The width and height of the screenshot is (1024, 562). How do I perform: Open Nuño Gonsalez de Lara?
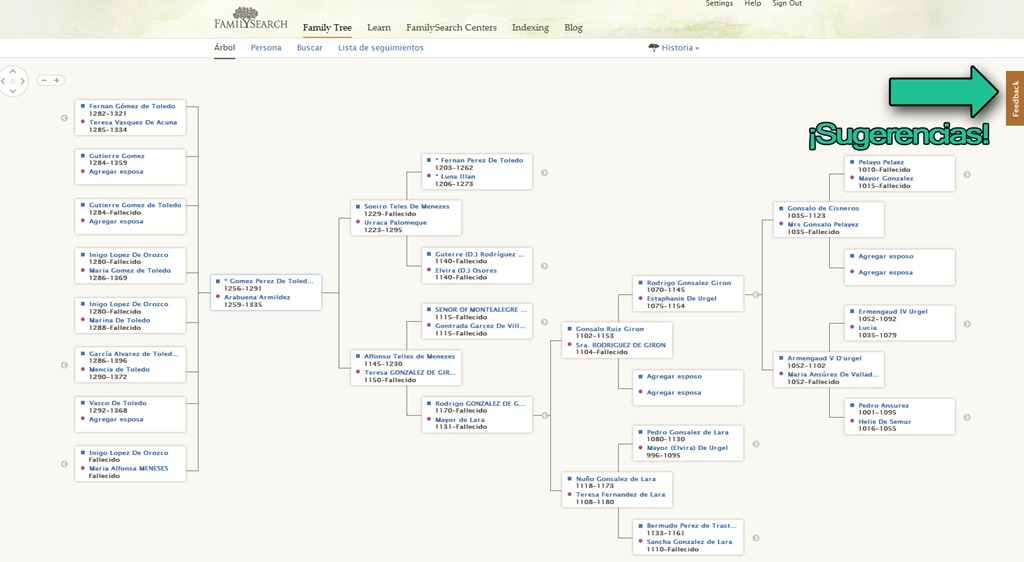(x=616, y=478)
